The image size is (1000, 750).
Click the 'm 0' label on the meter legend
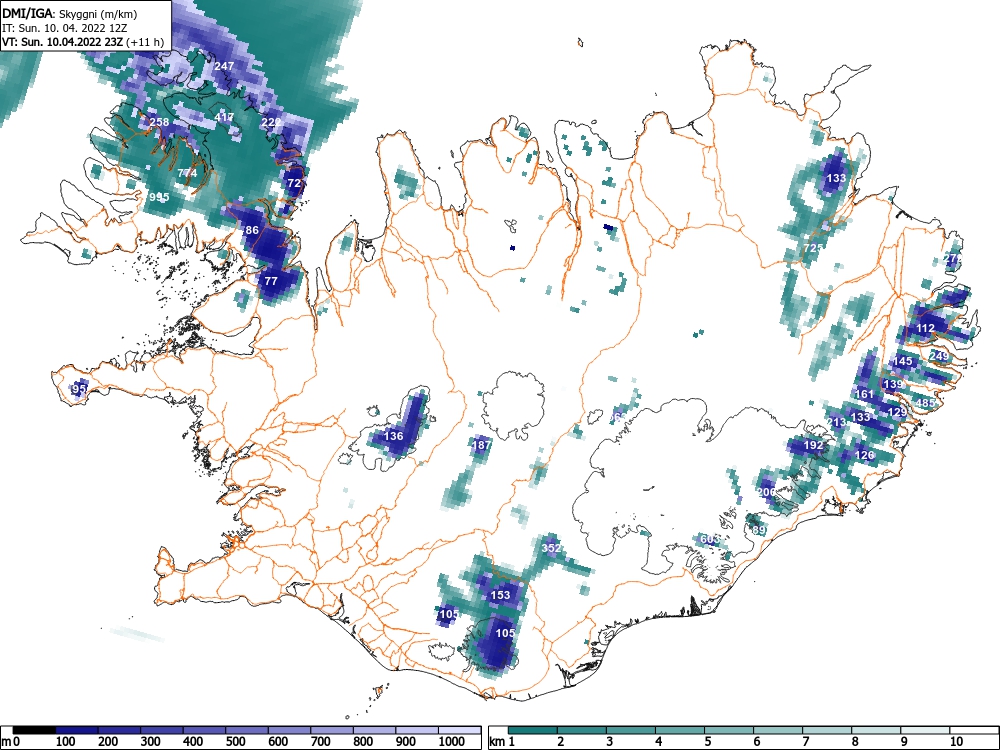10,742
